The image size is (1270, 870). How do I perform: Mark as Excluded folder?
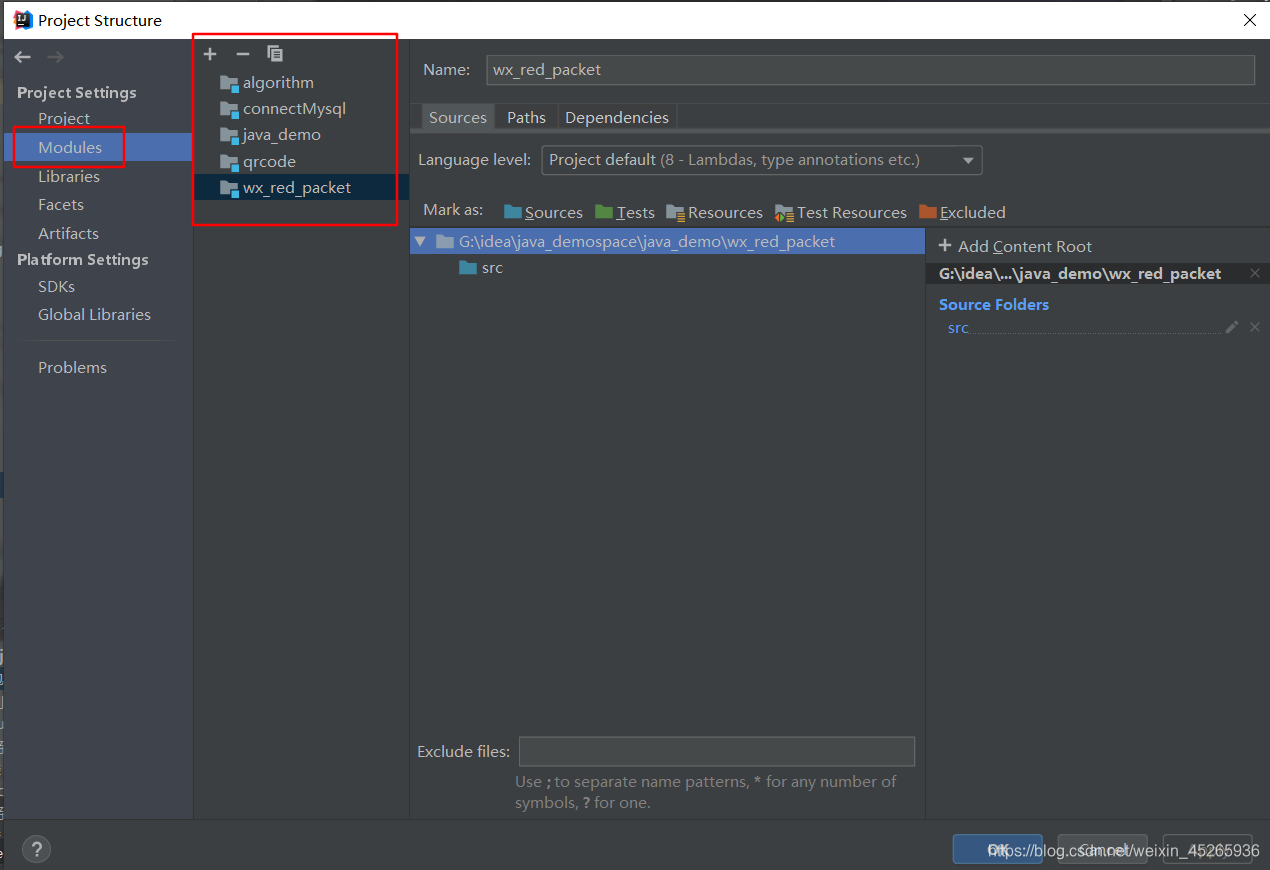[x=962, y=212]
